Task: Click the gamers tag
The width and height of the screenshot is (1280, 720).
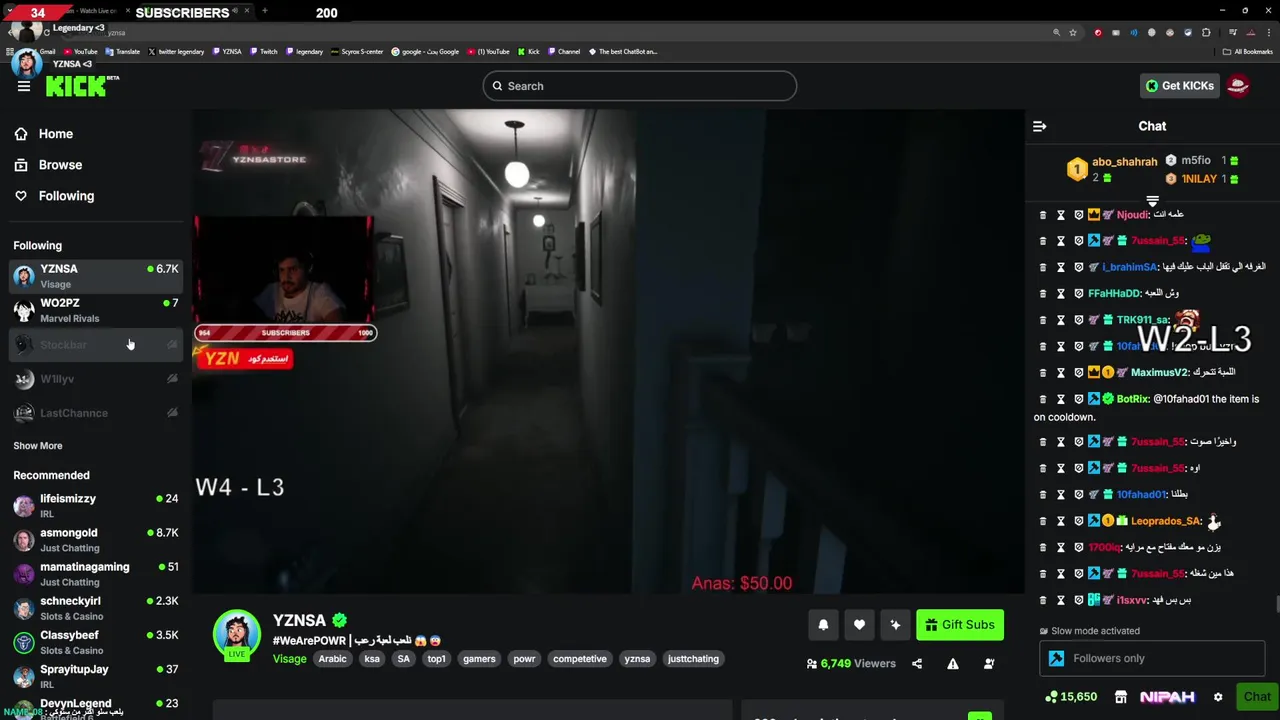Action: click(x=479, y=659)
